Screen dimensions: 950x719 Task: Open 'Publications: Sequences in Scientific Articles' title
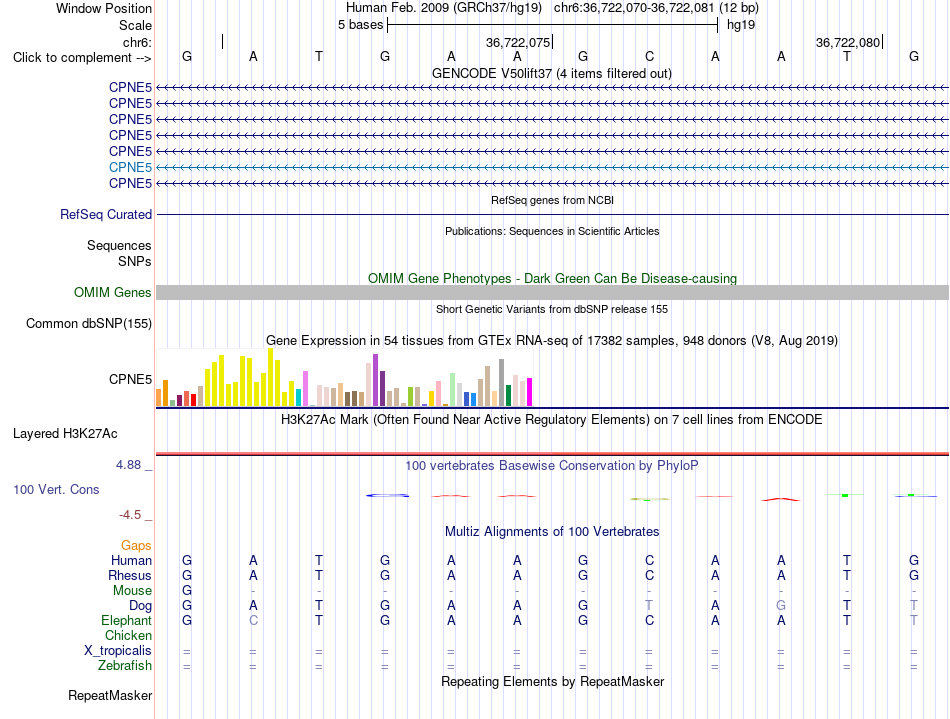[552, 231]
